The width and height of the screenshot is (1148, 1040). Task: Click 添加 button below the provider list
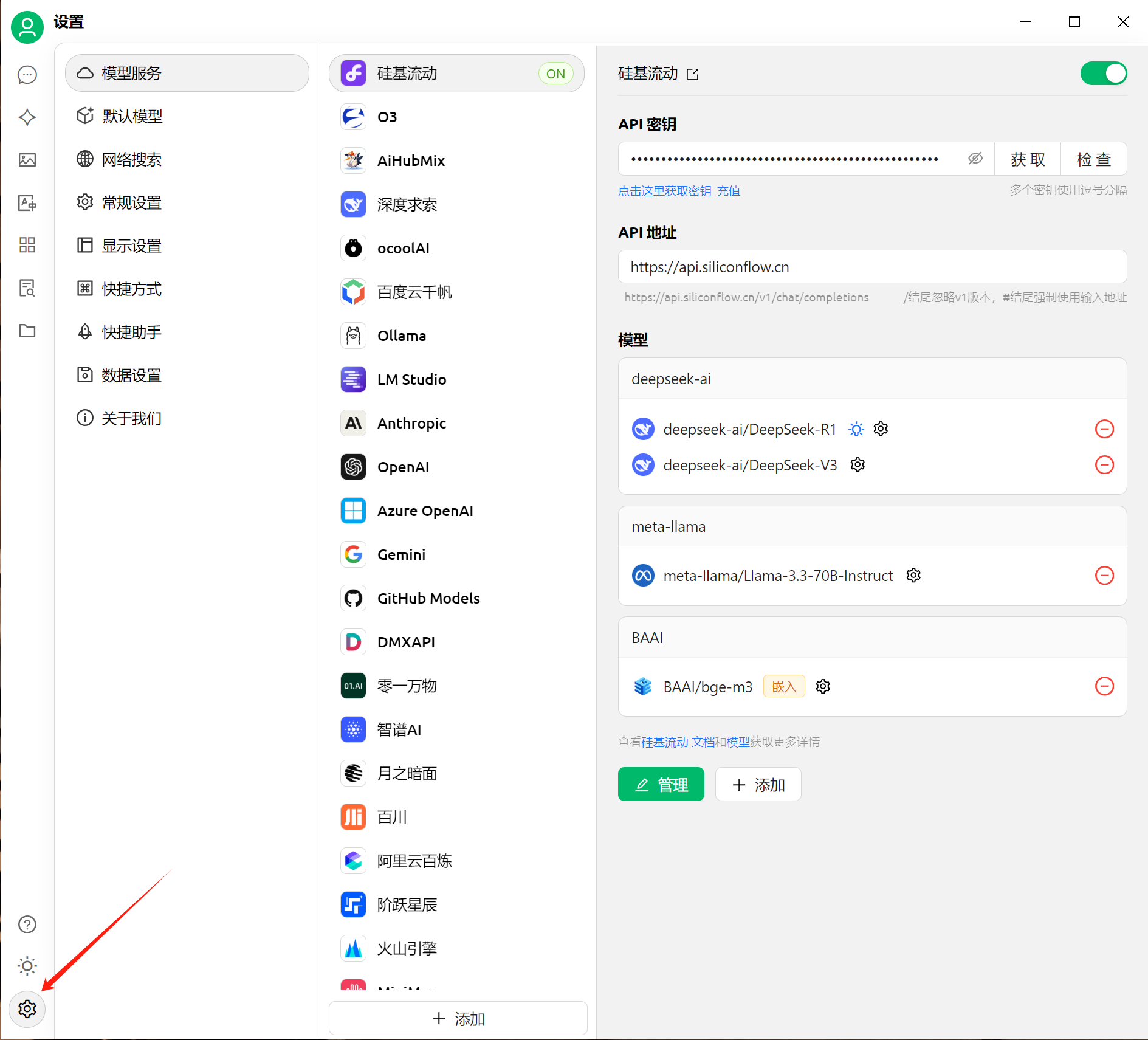pyautogui.click(x=458, y=1018)
